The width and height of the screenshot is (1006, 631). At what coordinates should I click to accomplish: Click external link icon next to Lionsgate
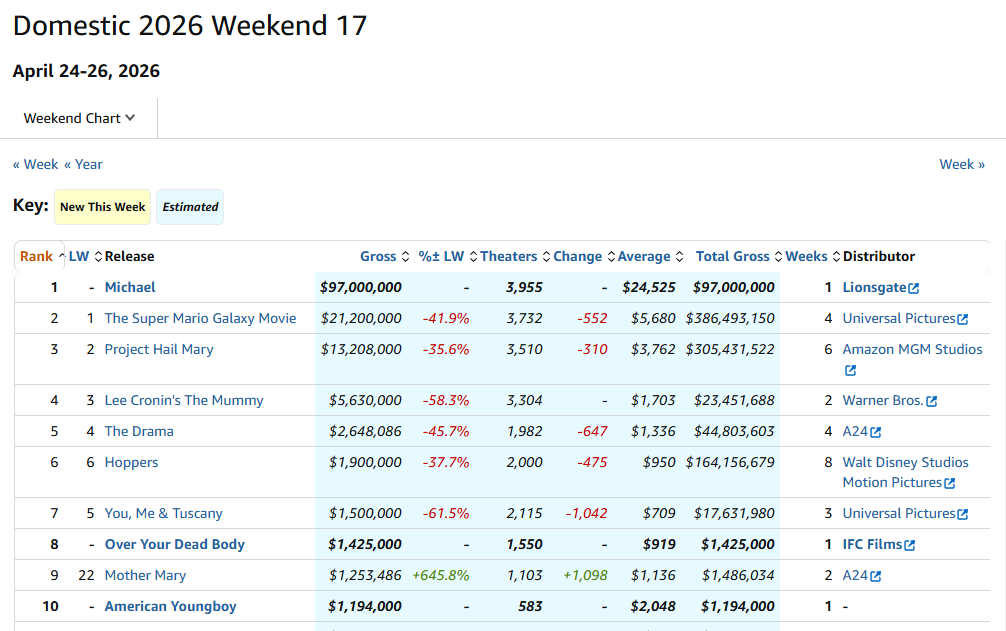tap(913, 288)
